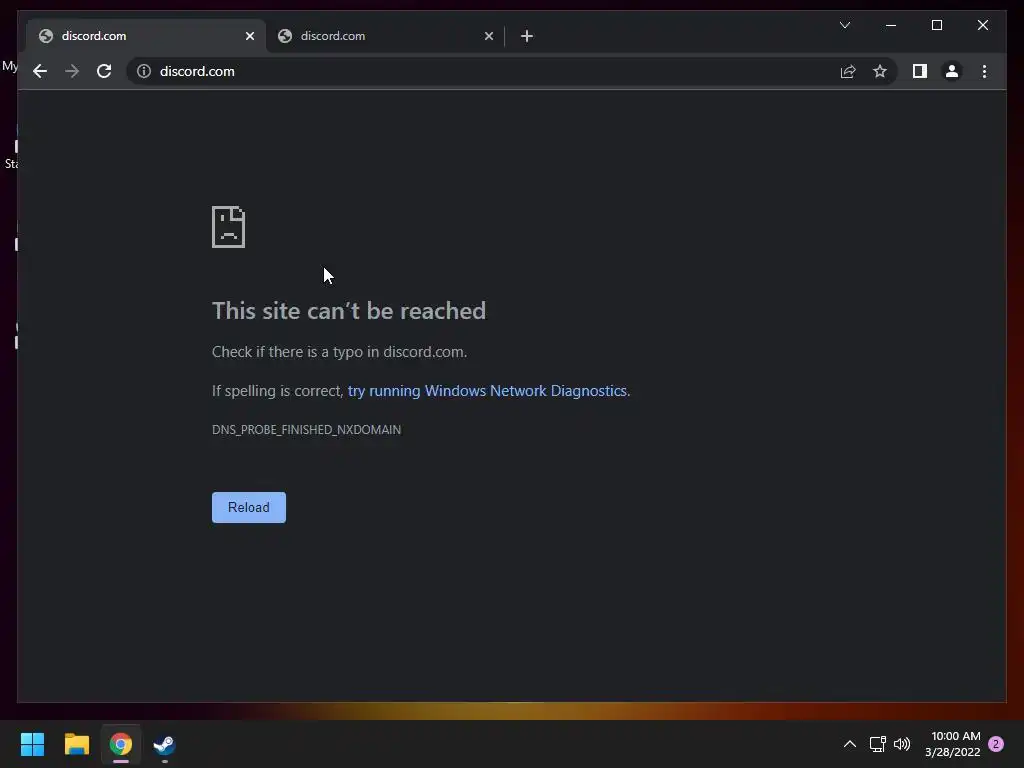This screenshot has width=1024, height=768.
Task: Open Steam from the taskbar
Action: click(164, 744)
